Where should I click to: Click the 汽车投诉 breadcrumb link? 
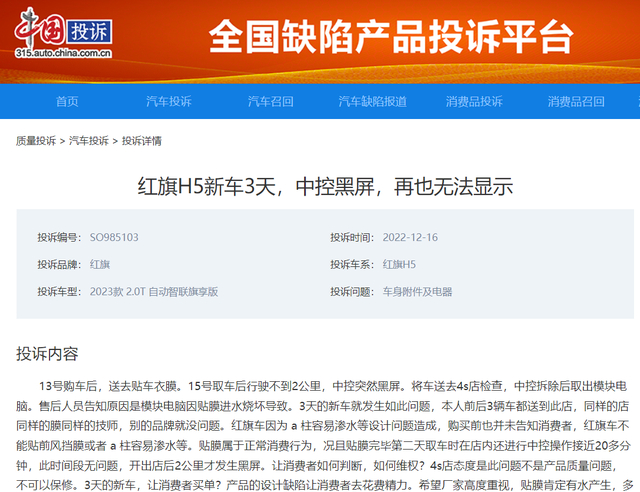pyautogui.click(x=89, y=141)
